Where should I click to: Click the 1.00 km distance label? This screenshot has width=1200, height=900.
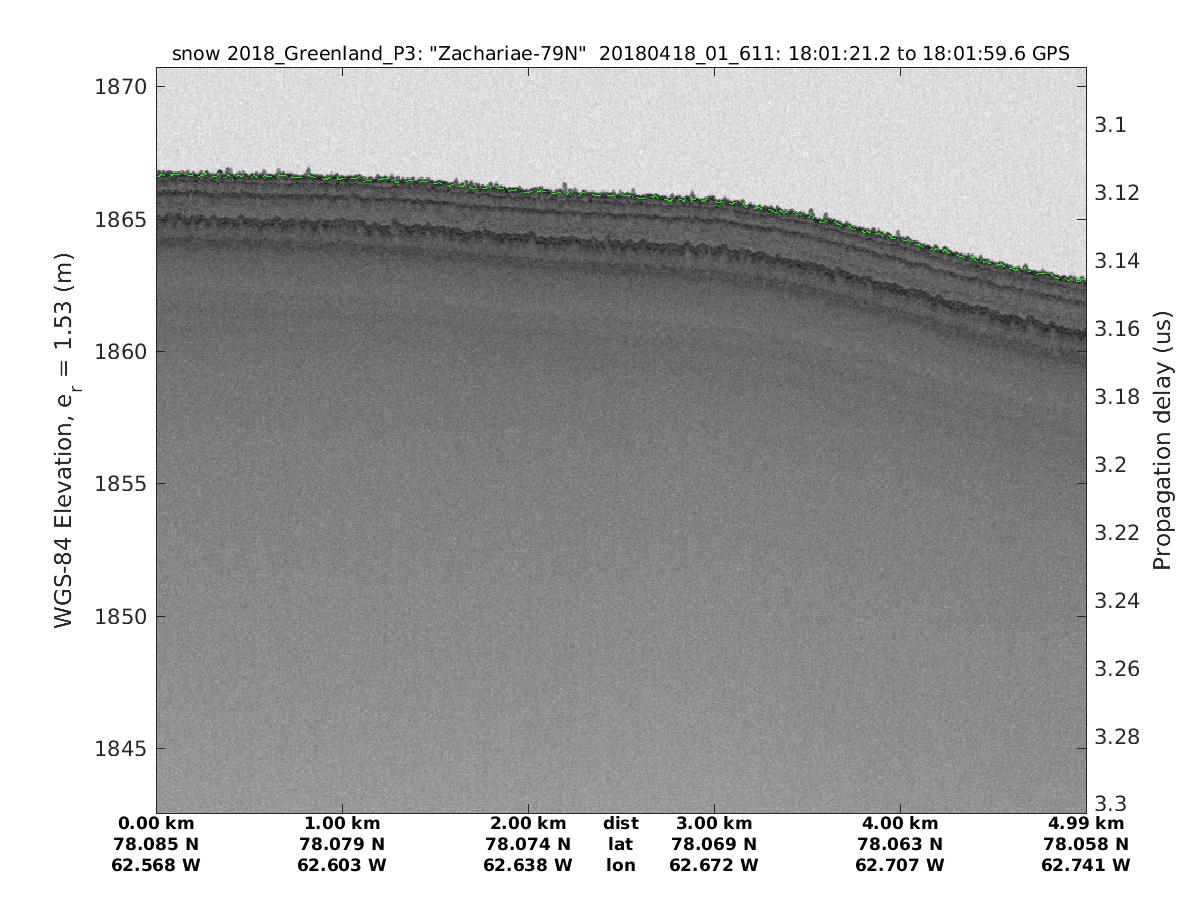click(x=342, y=824)
